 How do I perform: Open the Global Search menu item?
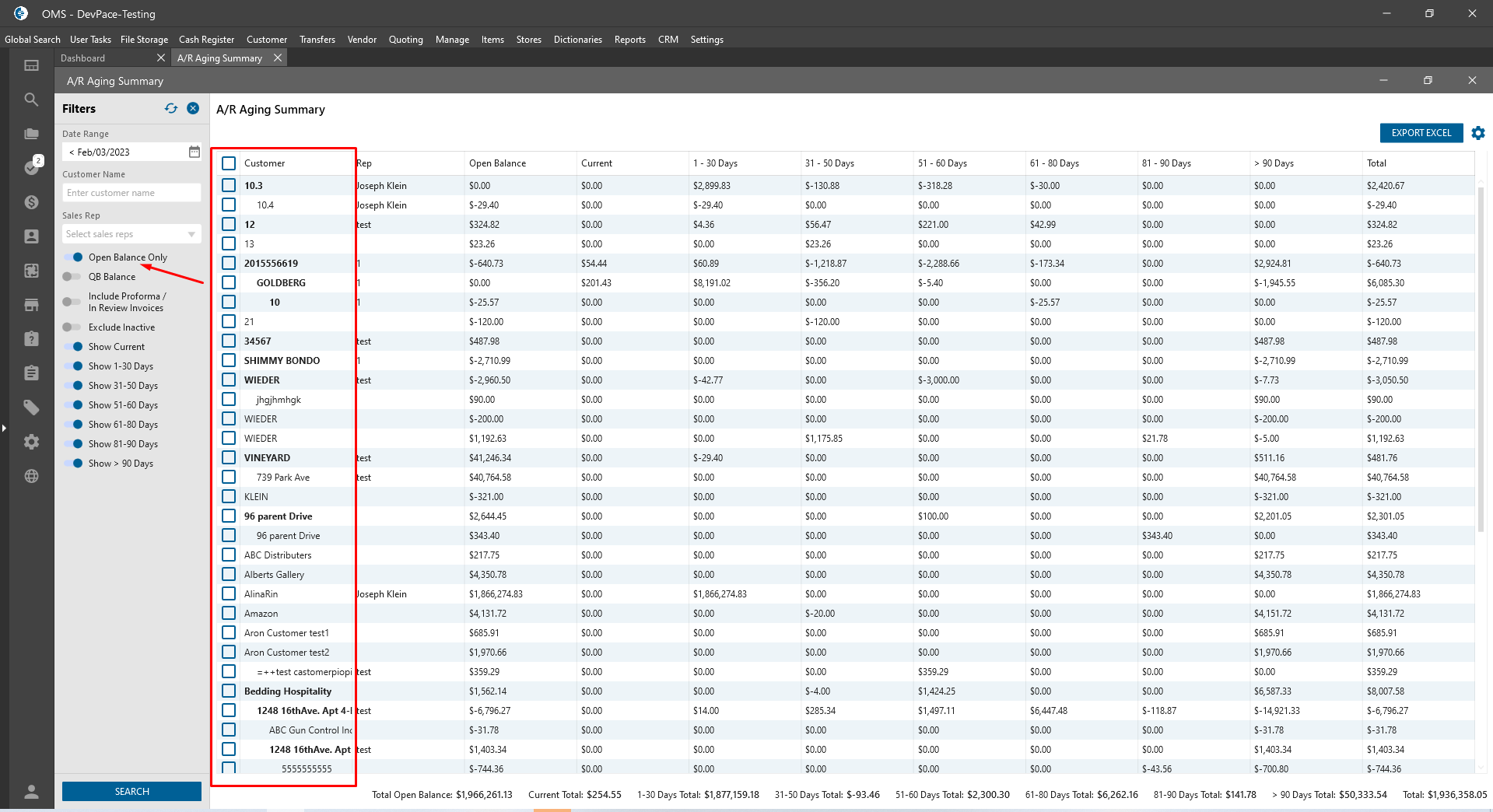33,40
